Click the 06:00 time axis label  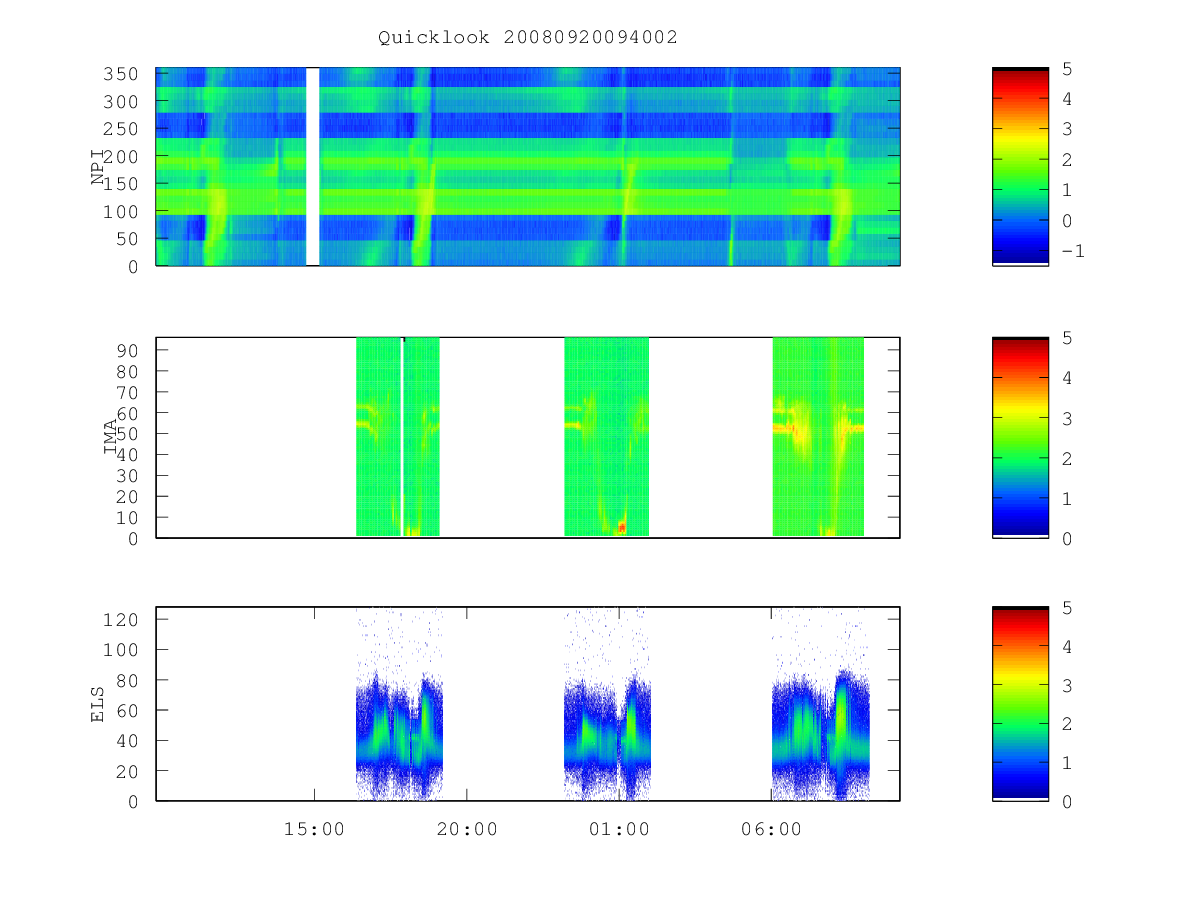click(771, 829)
